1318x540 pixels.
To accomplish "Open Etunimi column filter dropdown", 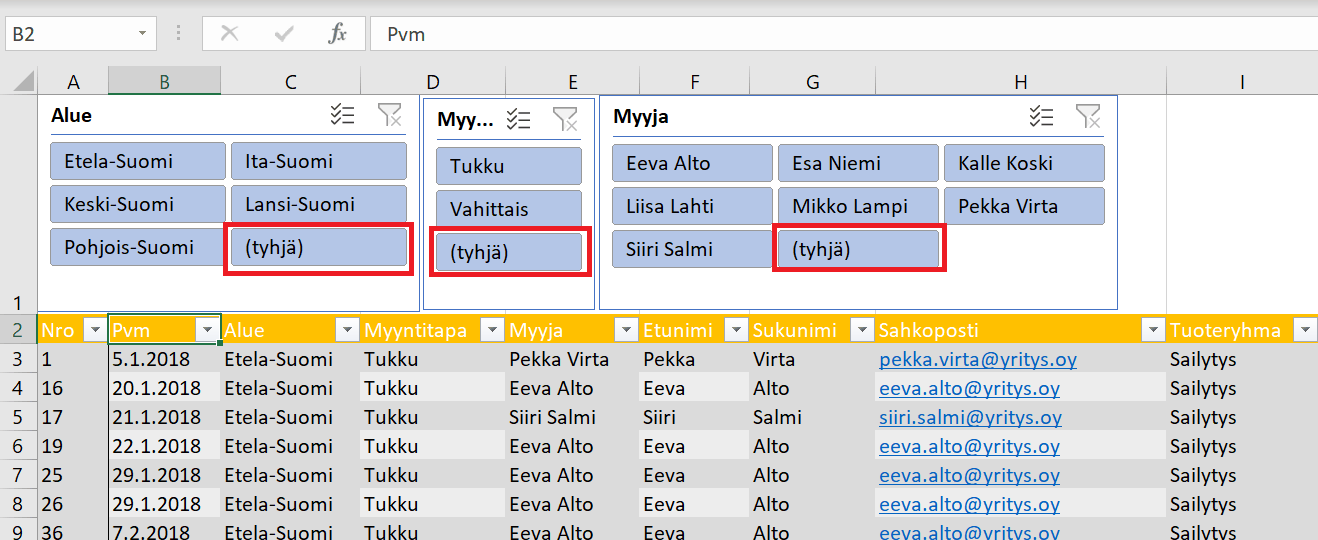I will coord(735,330).
